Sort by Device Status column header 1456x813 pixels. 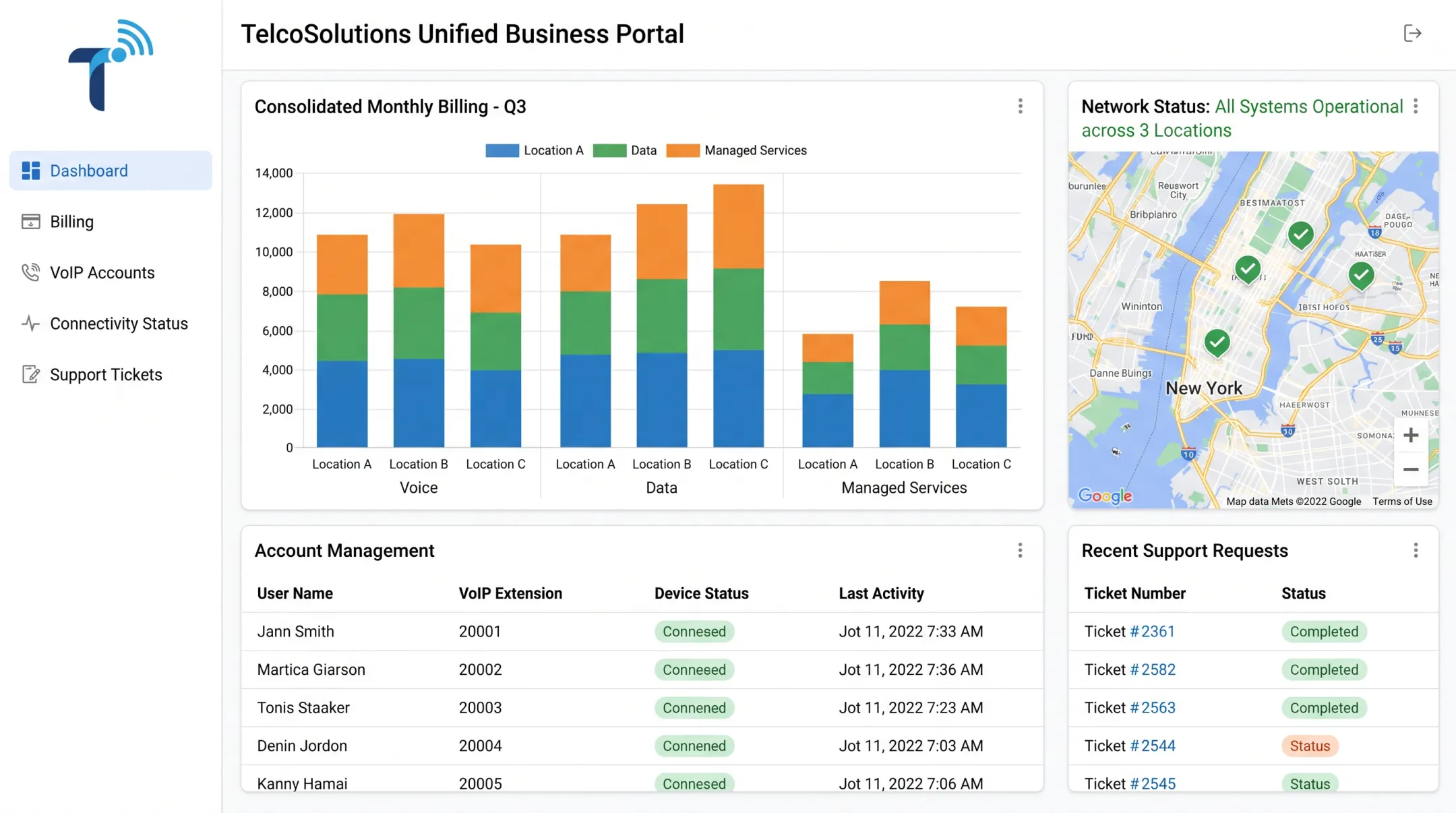click(x=701, y=593)
